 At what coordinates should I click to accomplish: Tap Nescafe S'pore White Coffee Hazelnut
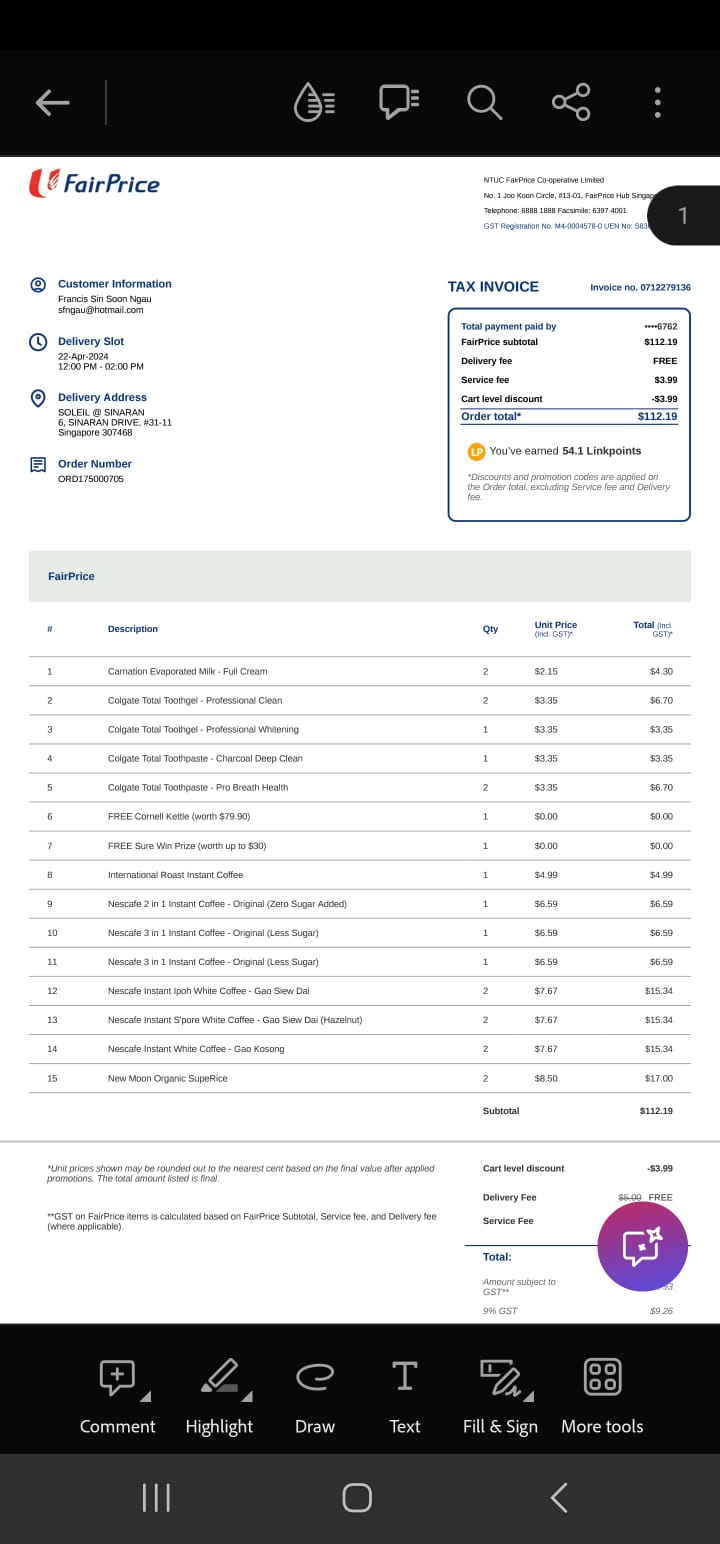235,1019
